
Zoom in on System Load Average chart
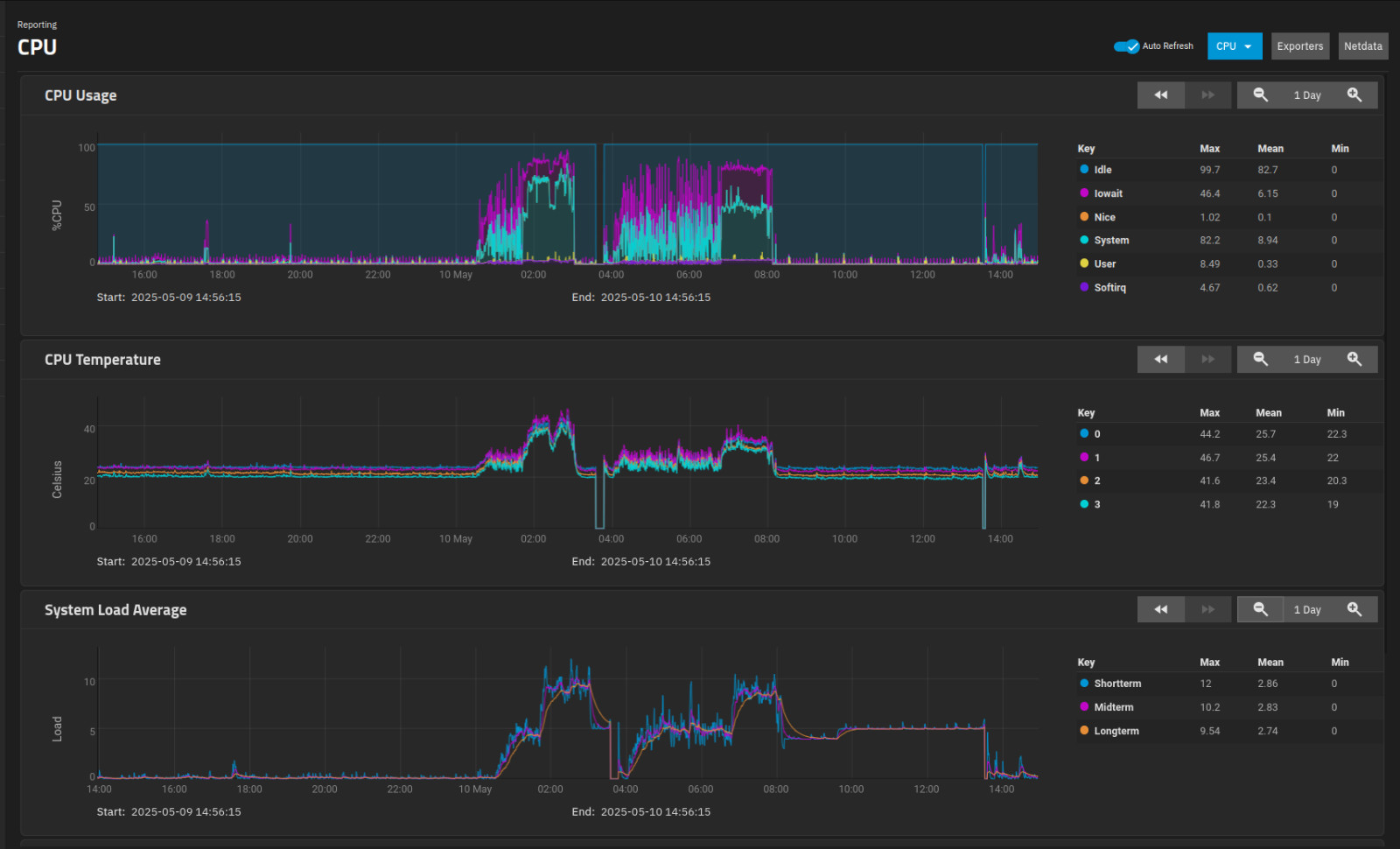pyautogui.click(x=1354, y=610)
